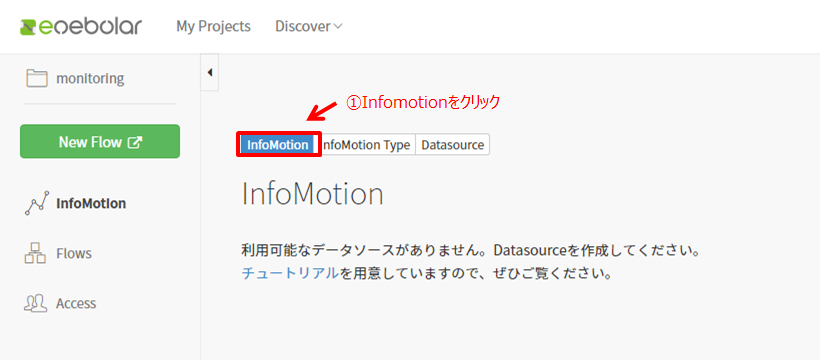Click the external link icon on New Flow
Viewport: 820px width, 360px height.
pyautogui.click(x=135, y=142)
